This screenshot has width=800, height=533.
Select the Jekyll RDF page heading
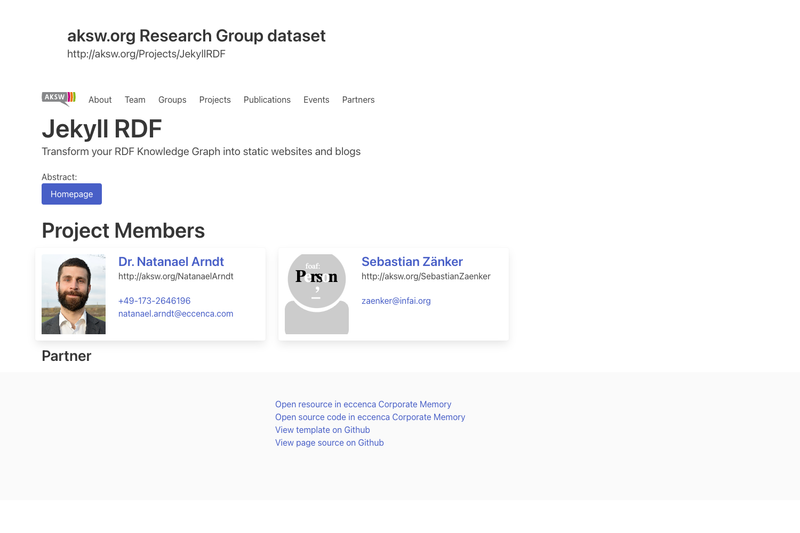(x=102, y=129)
